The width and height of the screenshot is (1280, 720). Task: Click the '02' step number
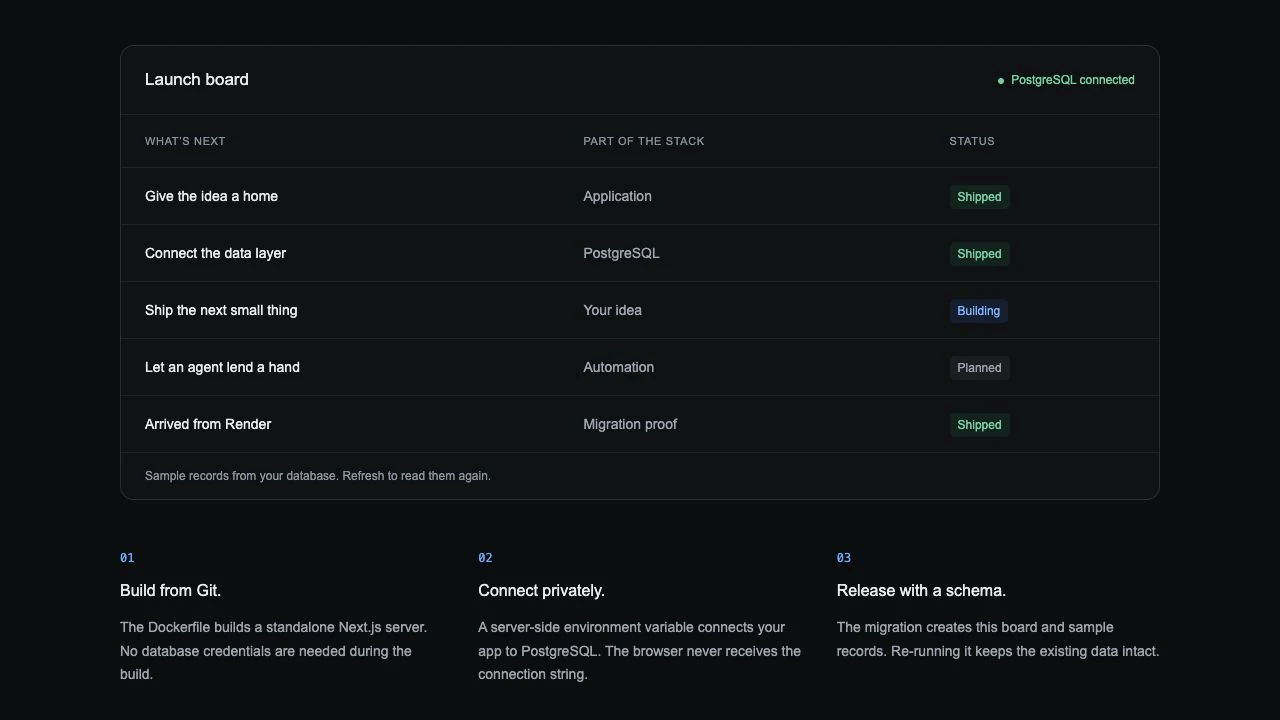click(485, 558)
